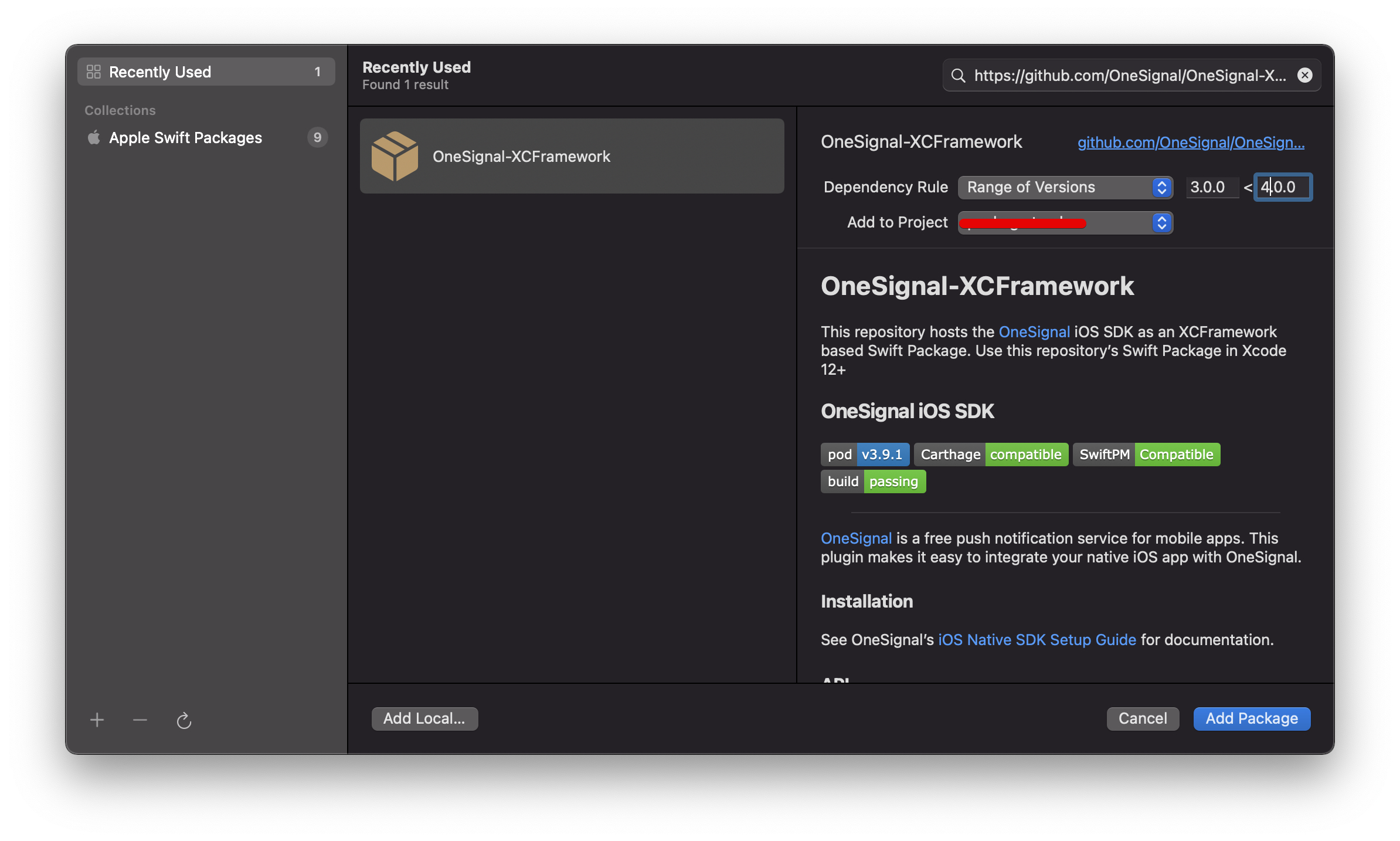Screen dimensions: 1400x841
Task: Click the Range of Versions stepper arrows
Action: [x=1161, y=187]
